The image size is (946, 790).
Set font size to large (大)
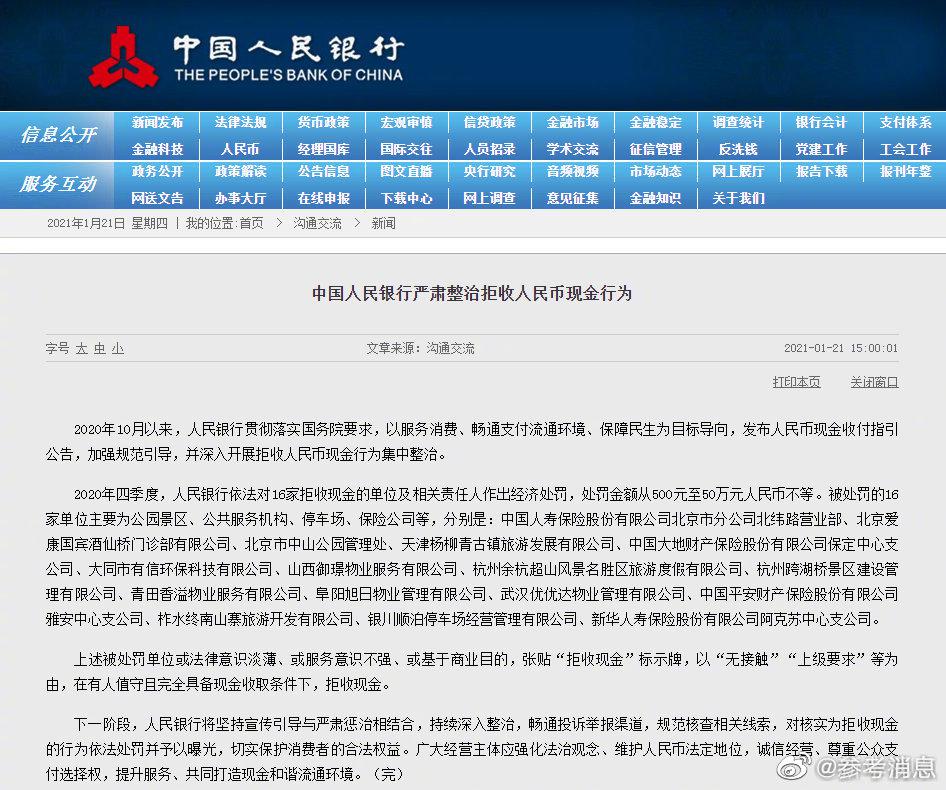(82, 348)
